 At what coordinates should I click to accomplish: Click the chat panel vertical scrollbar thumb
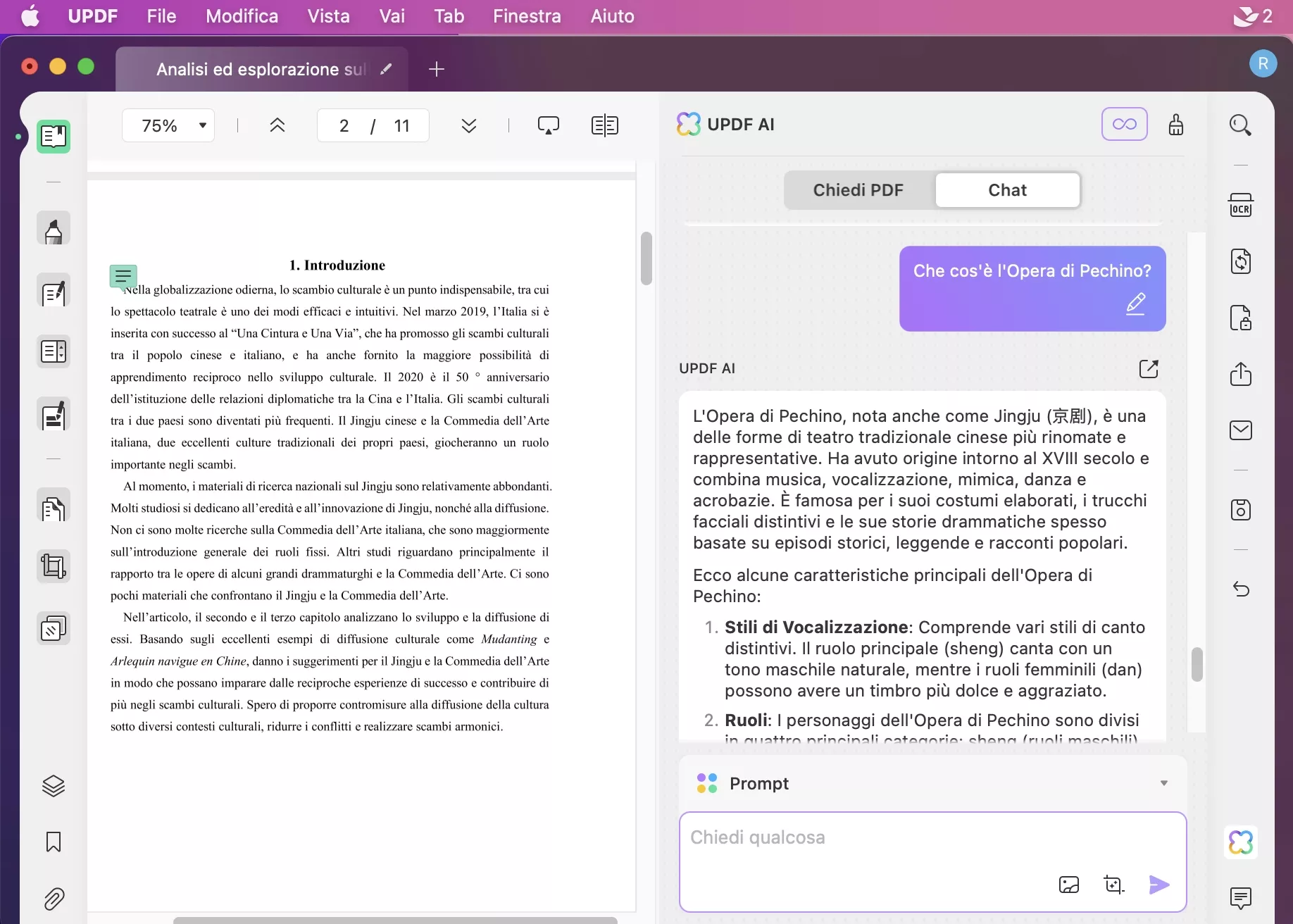point(1197,664)
